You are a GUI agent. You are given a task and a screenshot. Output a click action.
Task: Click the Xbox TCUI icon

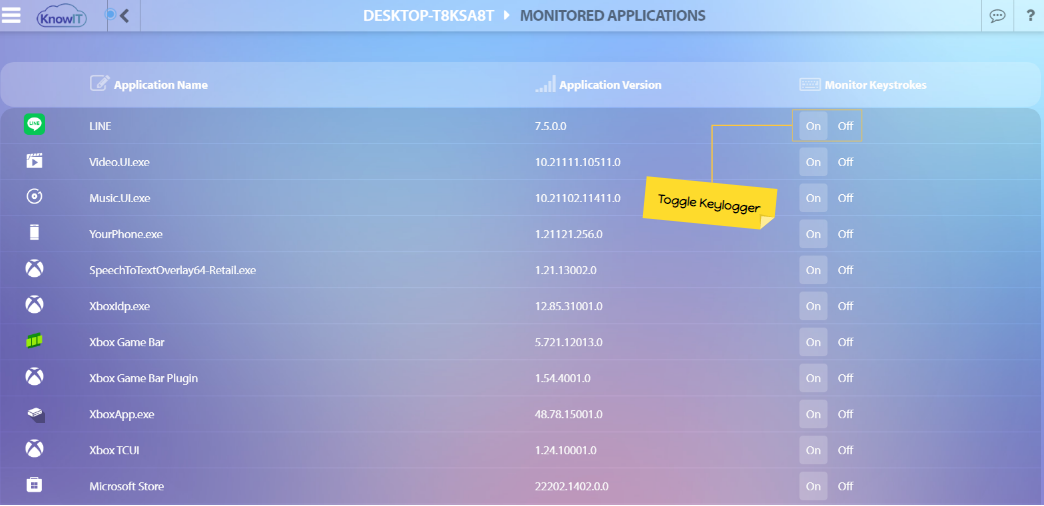tap(35, 449)
